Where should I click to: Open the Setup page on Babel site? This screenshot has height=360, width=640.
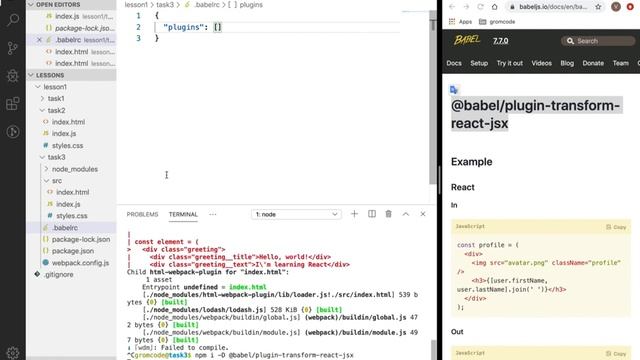479,63
